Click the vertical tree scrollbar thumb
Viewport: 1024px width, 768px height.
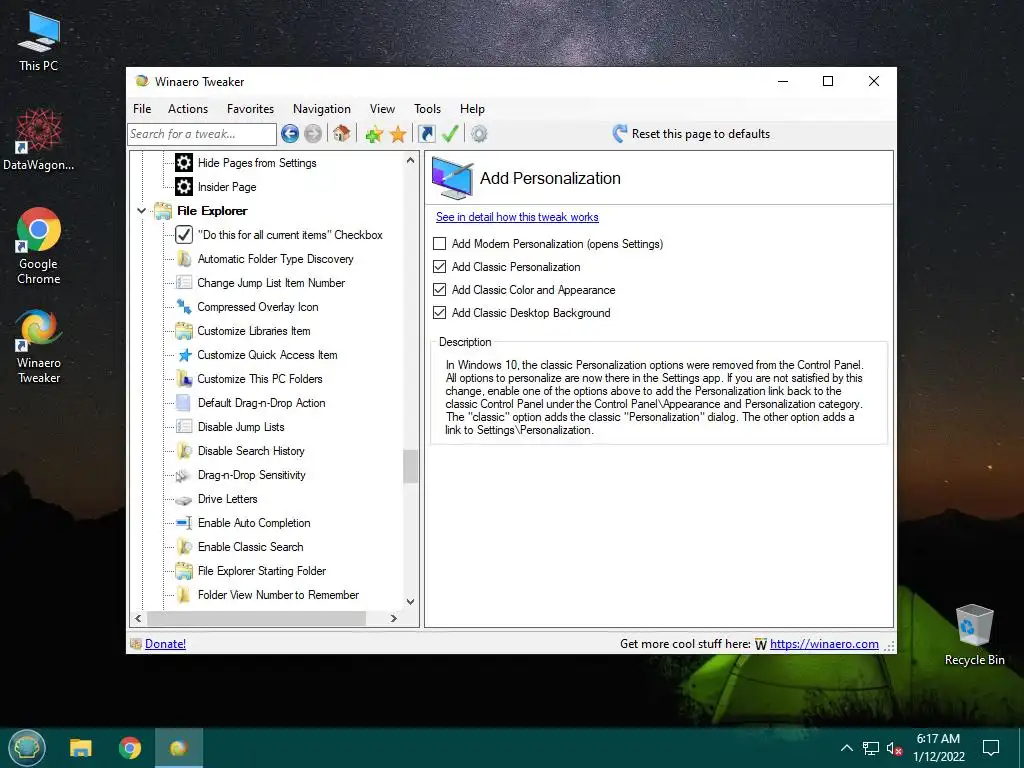click(x=410, y=466)
